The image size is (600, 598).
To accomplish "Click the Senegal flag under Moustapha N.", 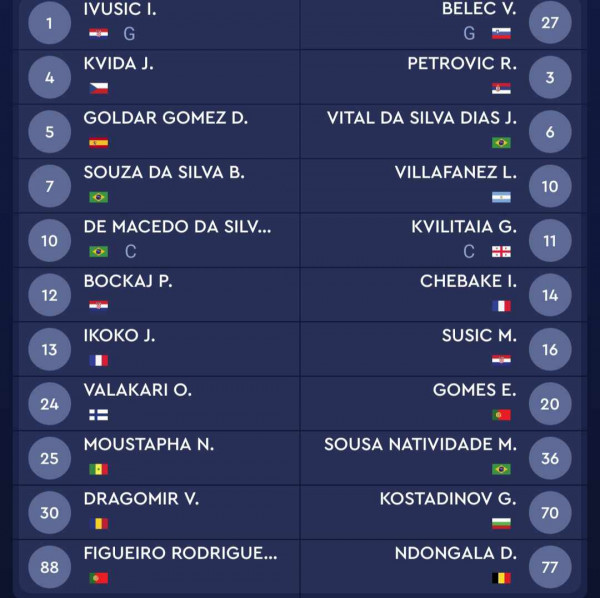I will (98, 469).
